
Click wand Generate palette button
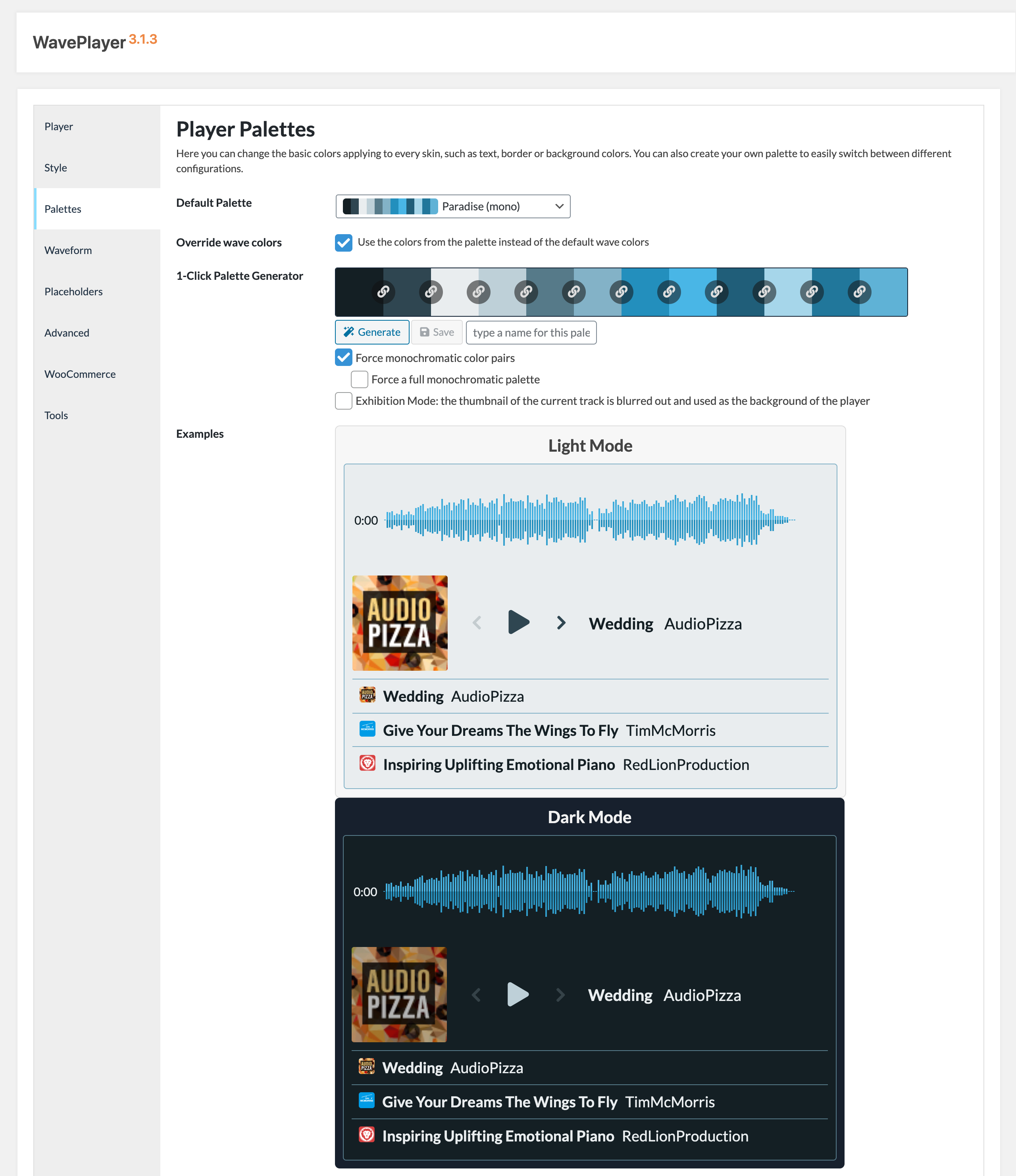coord(372,333)
